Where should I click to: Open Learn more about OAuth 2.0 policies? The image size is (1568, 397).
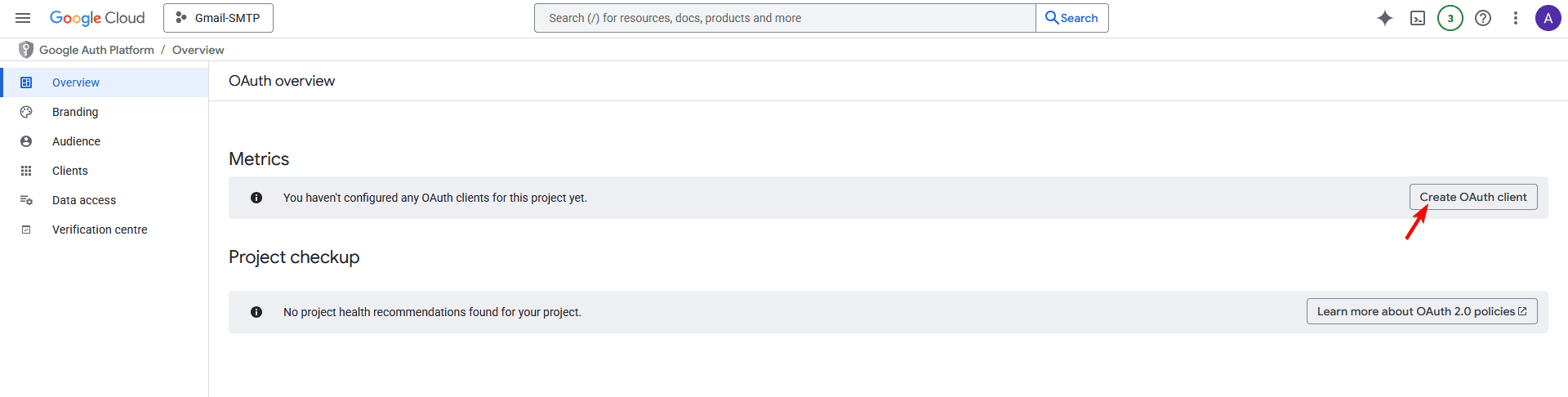coord(1422,311)
